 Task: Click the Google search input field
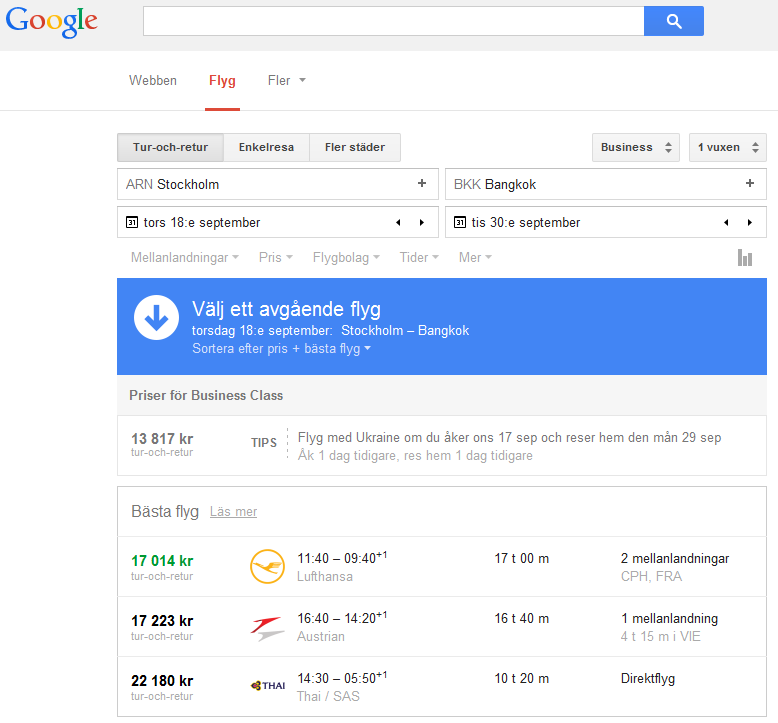point(393,21)
